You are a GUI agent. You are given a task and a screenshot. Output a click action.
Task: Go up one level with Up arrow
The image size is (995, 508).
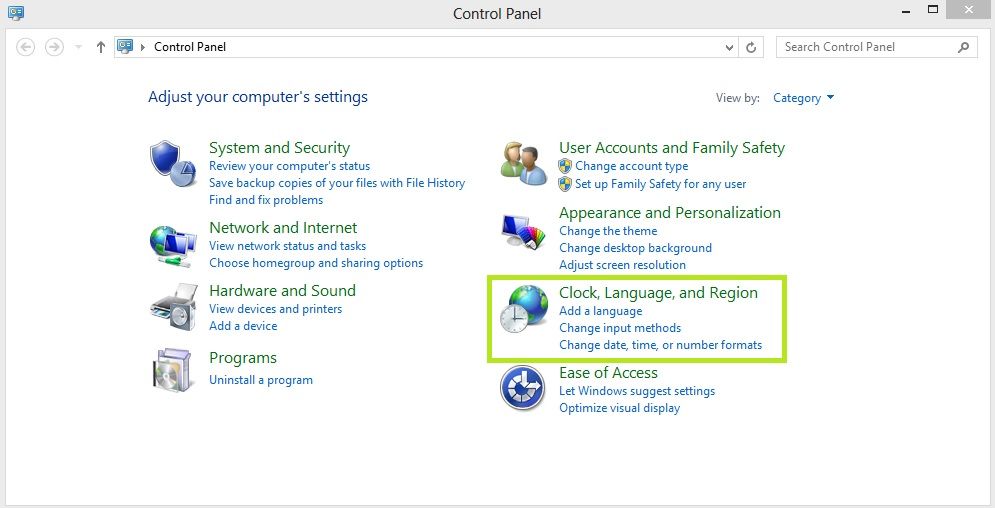pyautogui.click(x=100, y=47)
